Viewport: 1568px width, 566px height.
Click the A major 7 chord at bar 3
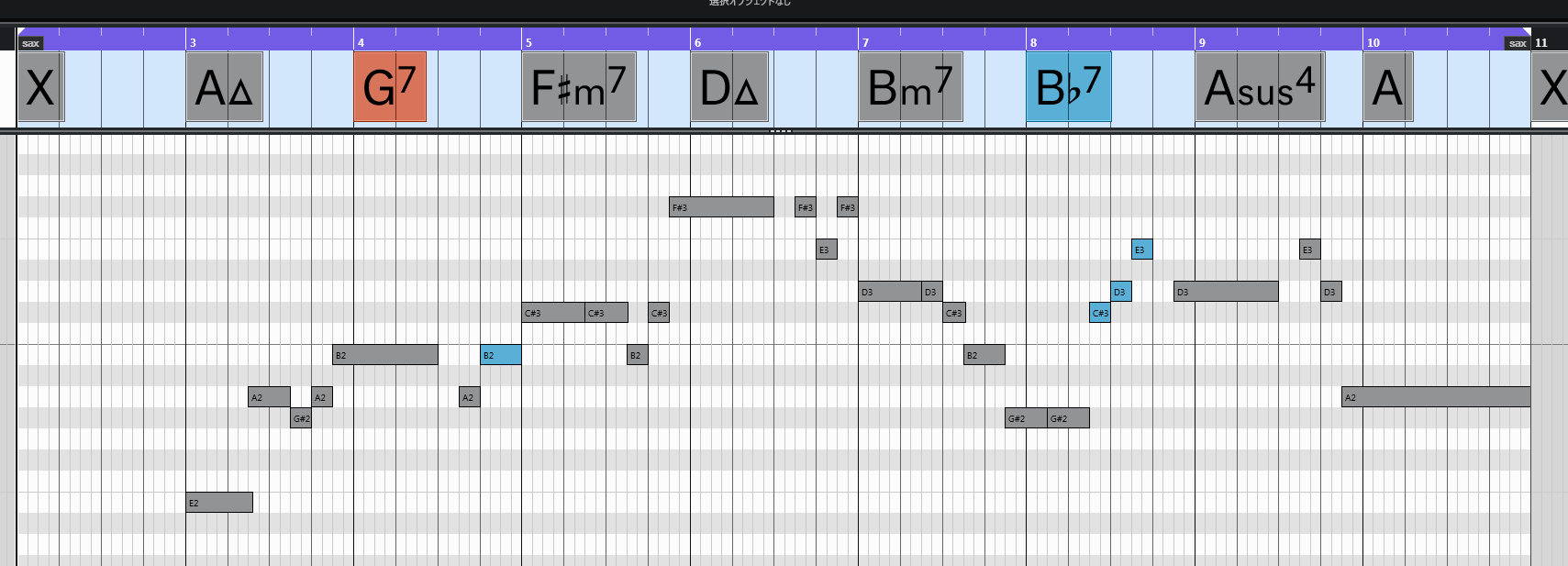[x=224, y=87]
